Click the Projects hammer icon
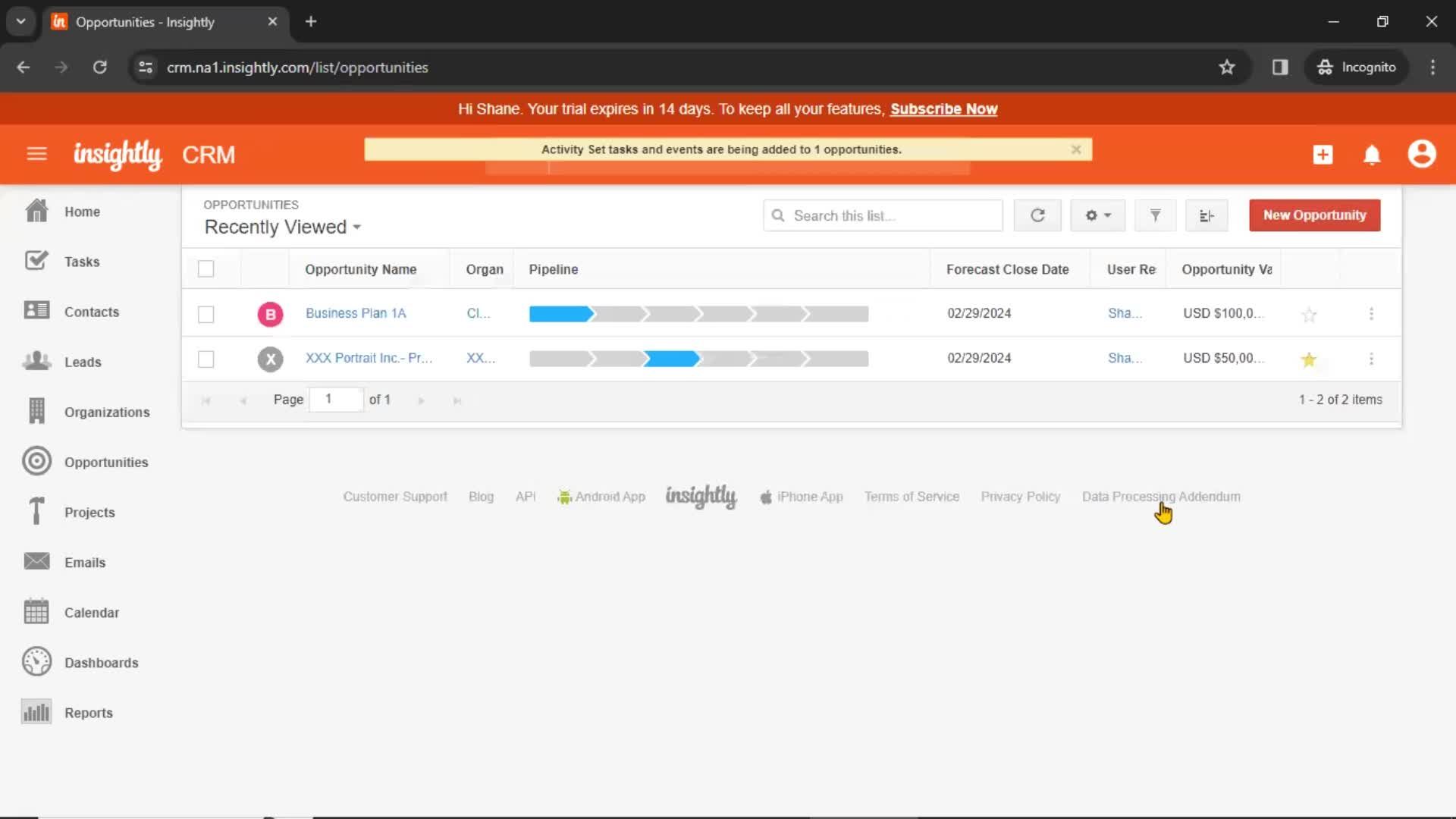Image resolution: width=1456 pixels, height=819 pixels. pos(36,511)
